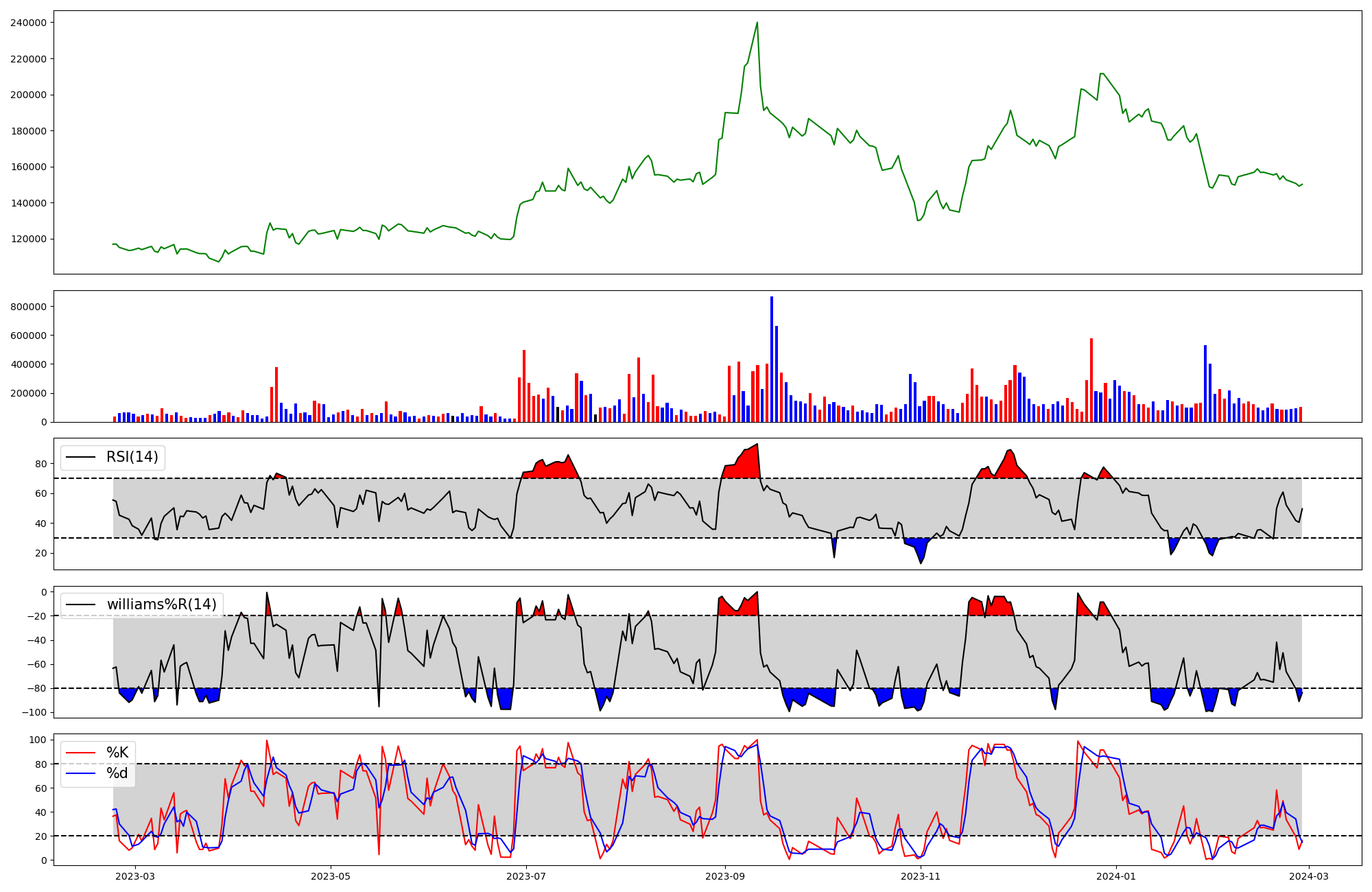The width and height of the screenshot is (1372, 892).
Task: Click the blue %d legend line sample
Action: pos(80,773)
